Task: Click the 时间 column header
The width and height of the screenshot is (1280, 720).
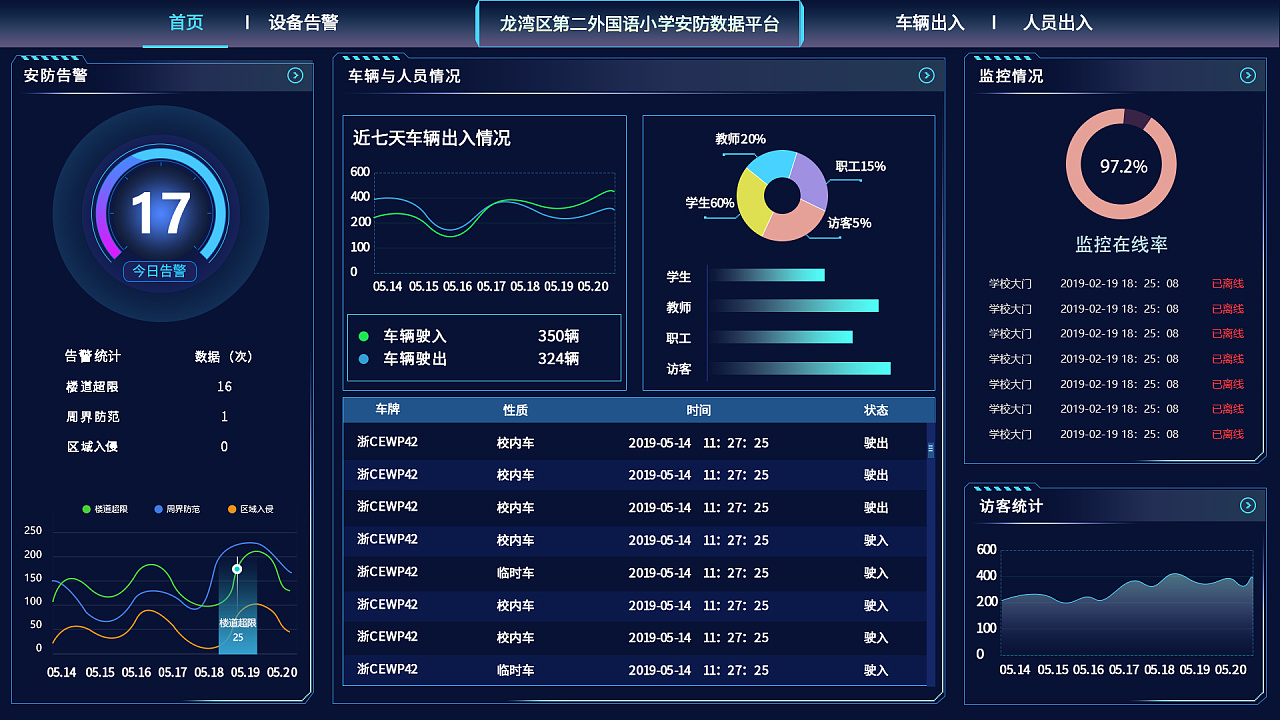Action: pyautogui.click(x=699, y=410)
